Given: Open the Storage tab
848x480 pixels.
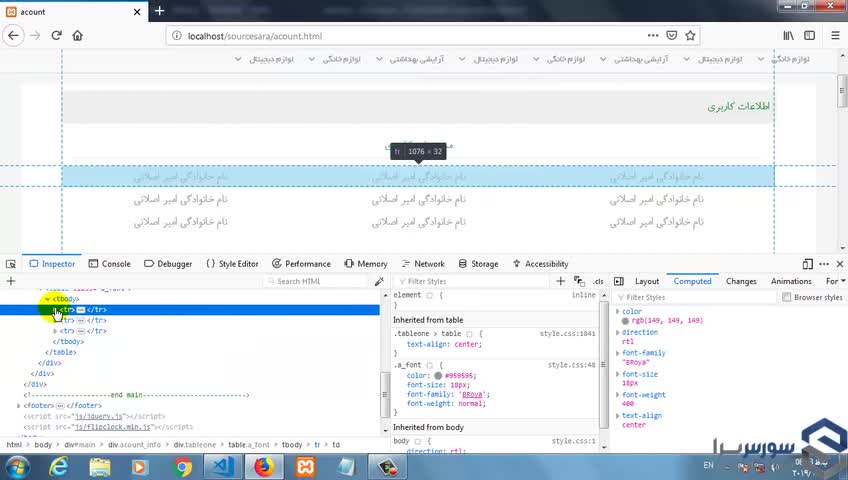Looking at the screenshot, I should click(479, 264).
